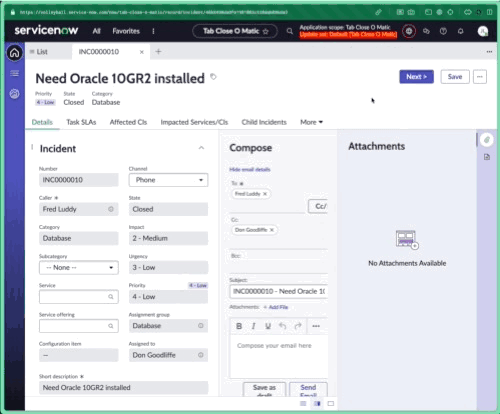The width and height of the screenshot is (500, 414).
Task: Remove Fred Luddy from To recipients
Action: tap(265, 194)
